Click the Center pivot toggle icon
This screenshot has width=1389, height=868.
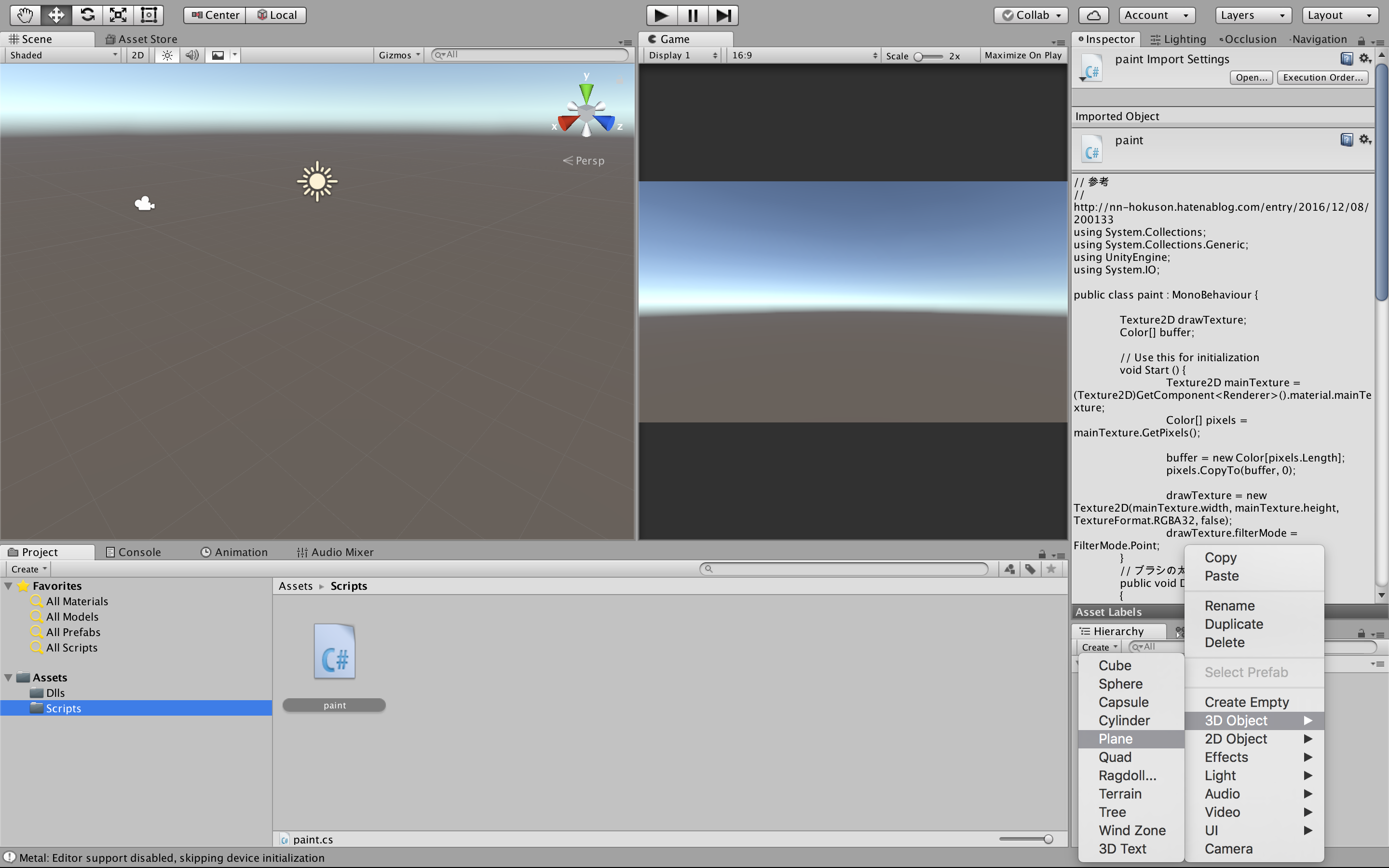click(215, 14)
